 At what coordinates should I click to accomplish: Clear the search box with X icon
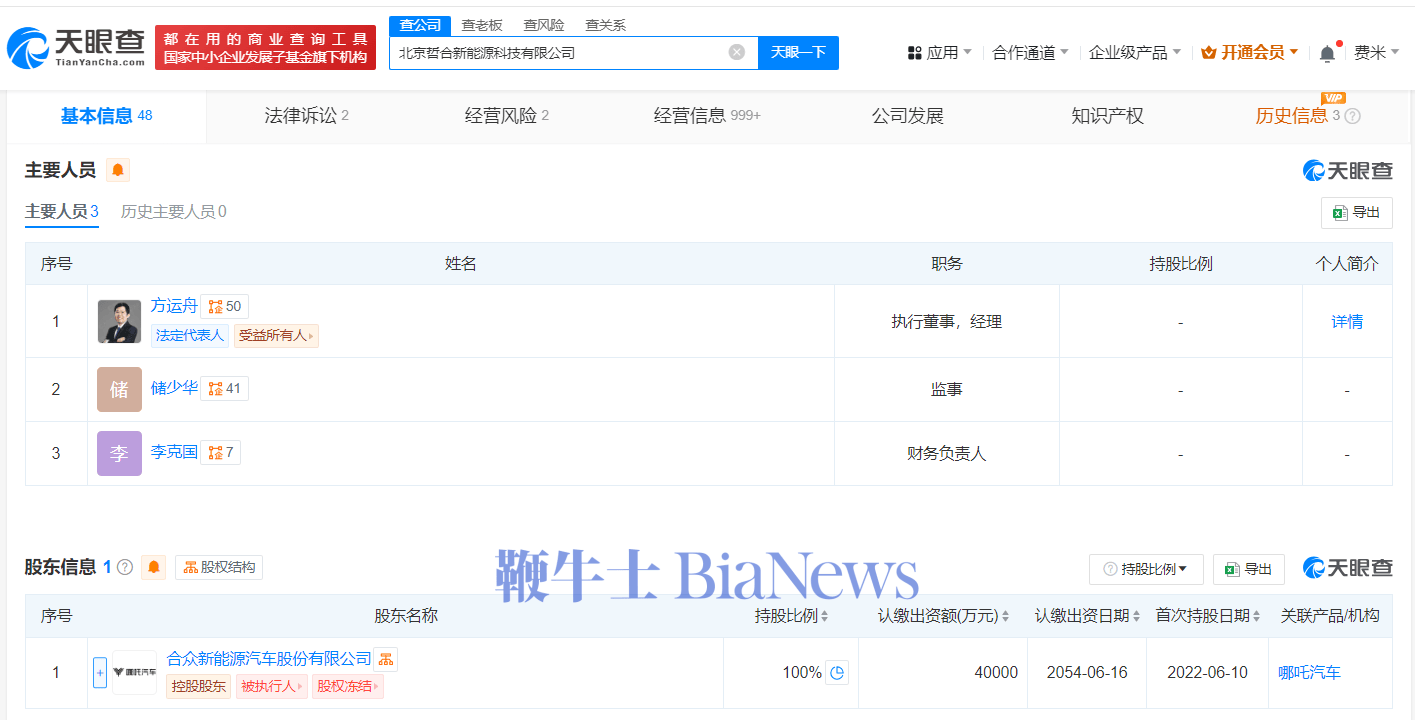click(x=737, y=52)
